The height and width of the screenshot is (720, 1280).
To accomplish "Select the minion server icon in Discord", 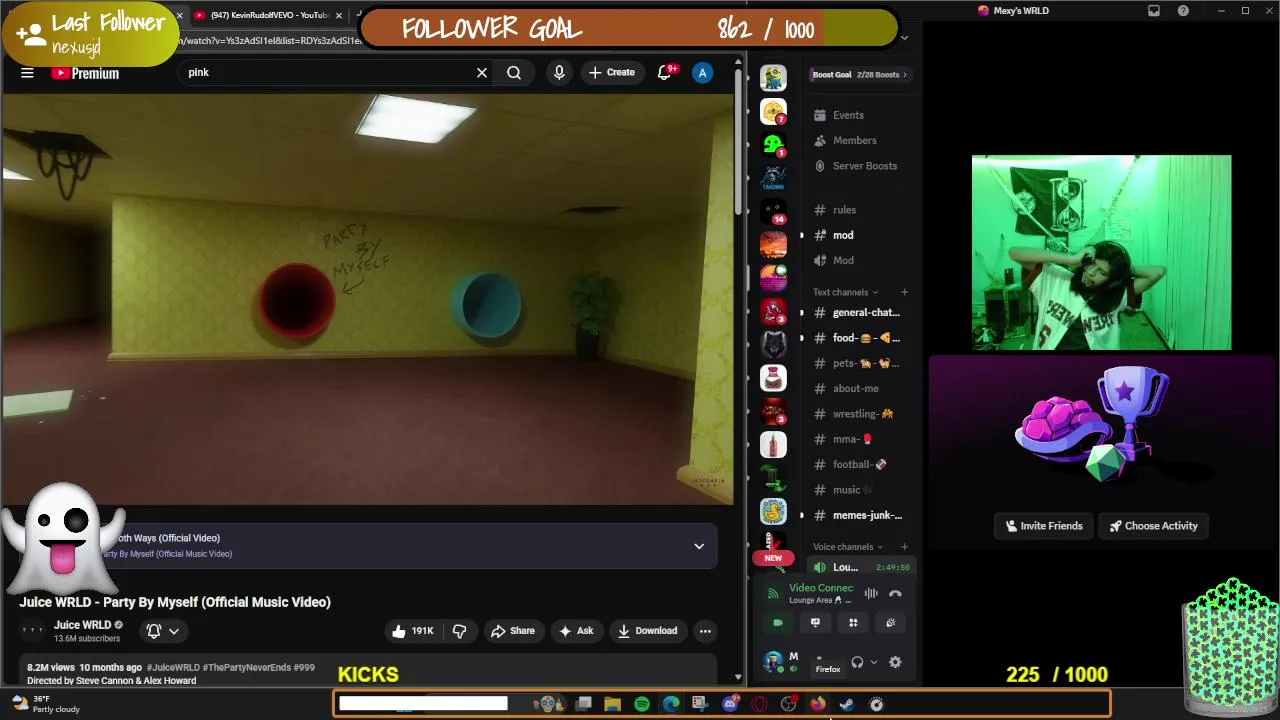I will (x=773, y=77).
